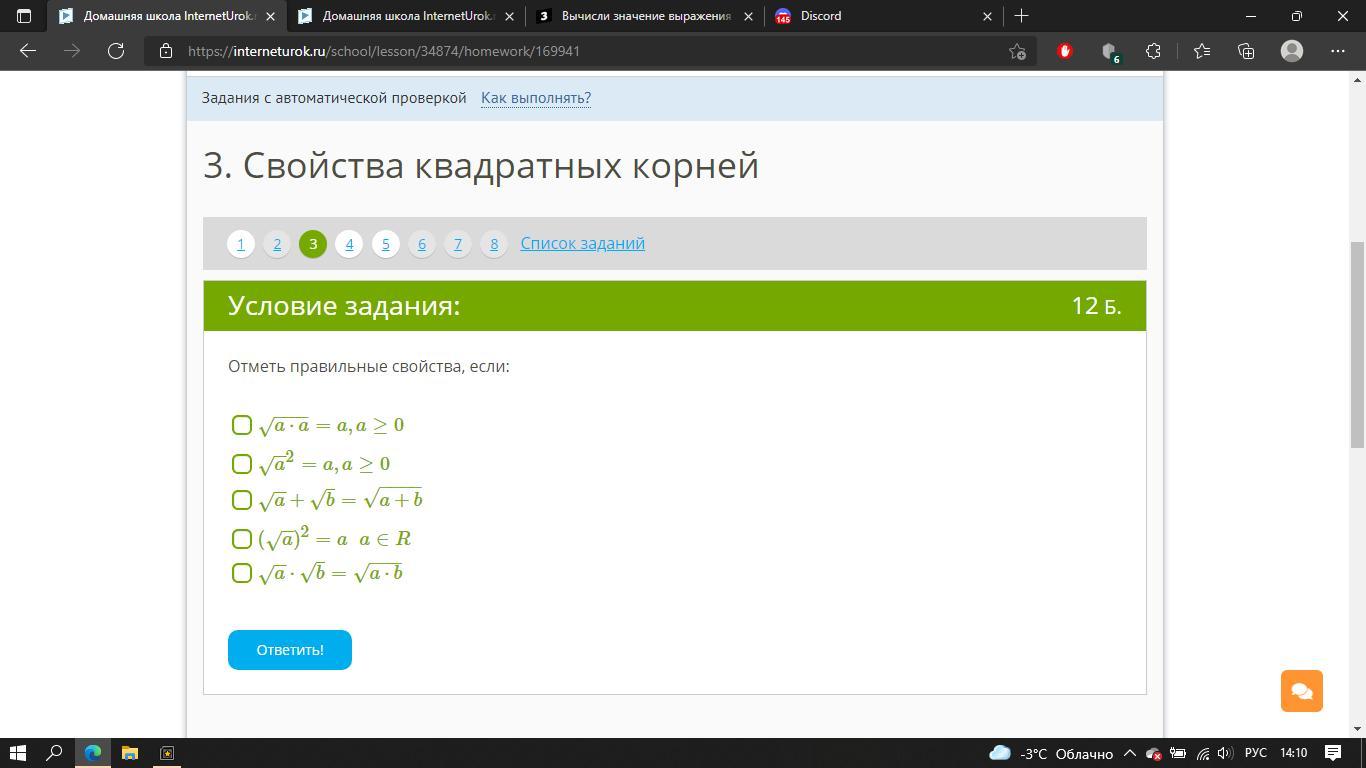The image size is (1366, 768).
Task: Click the orange chat support icon
Action: (1301, 691)
